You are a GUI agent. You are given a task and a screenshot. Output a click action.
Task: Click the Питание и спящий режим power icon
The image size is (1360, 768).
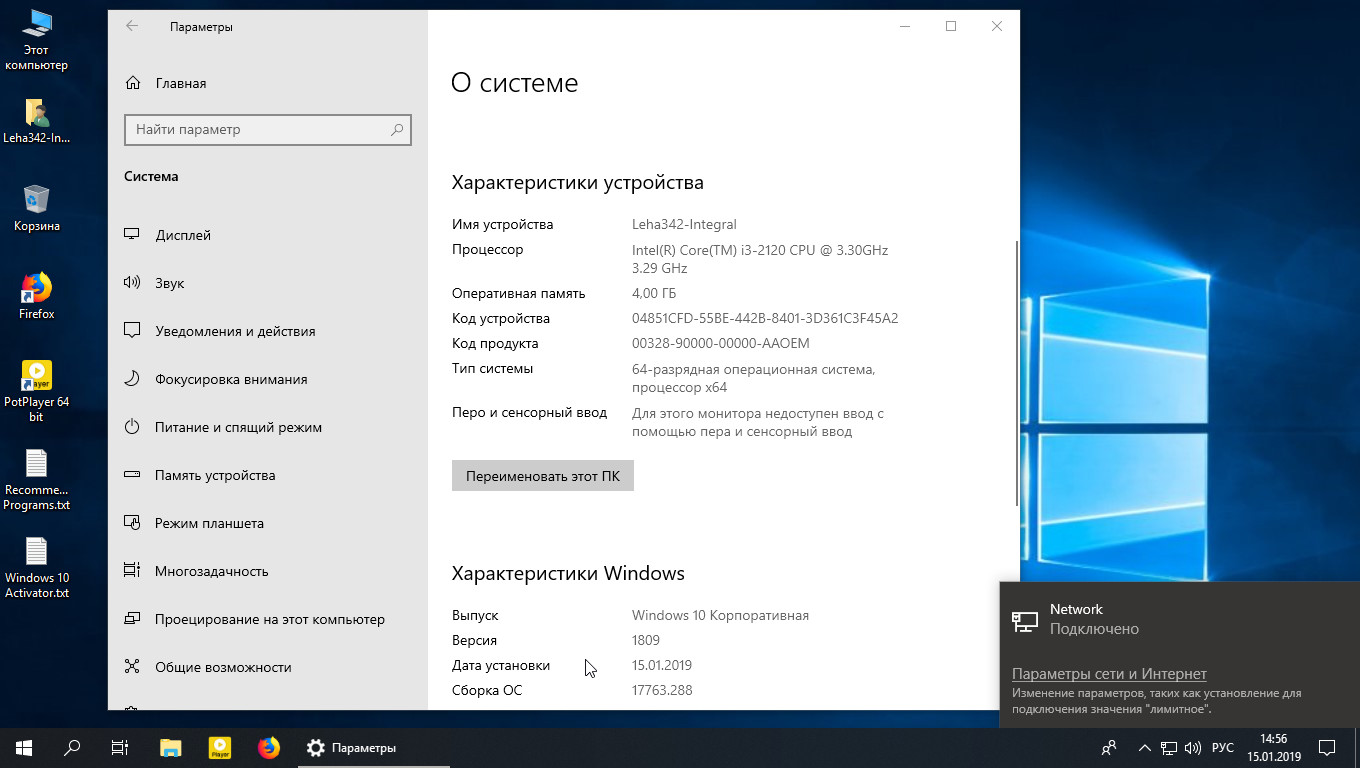pyautogui.click(x=131, y=427)
